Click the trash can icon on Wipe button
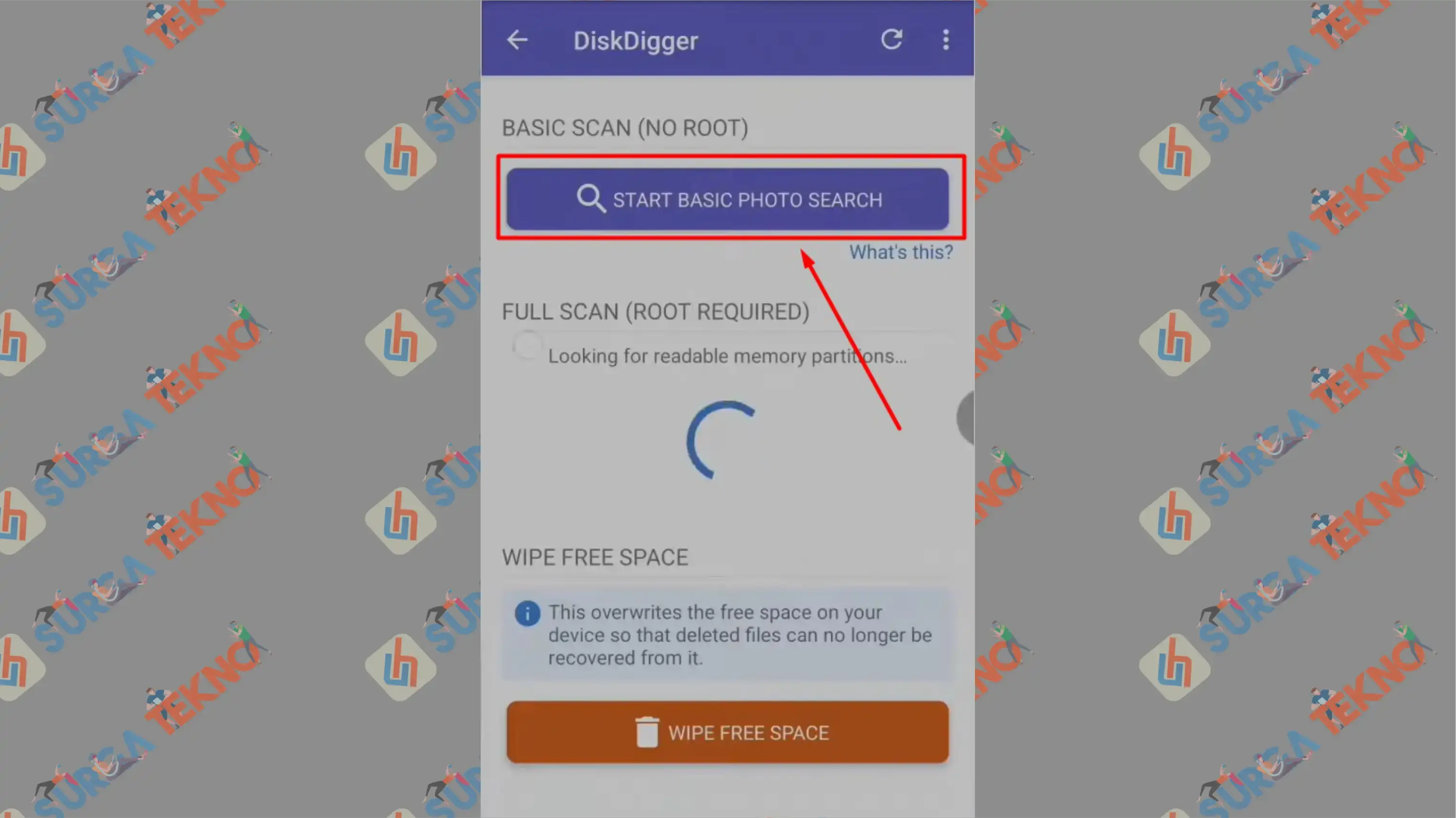 (641, 733)
